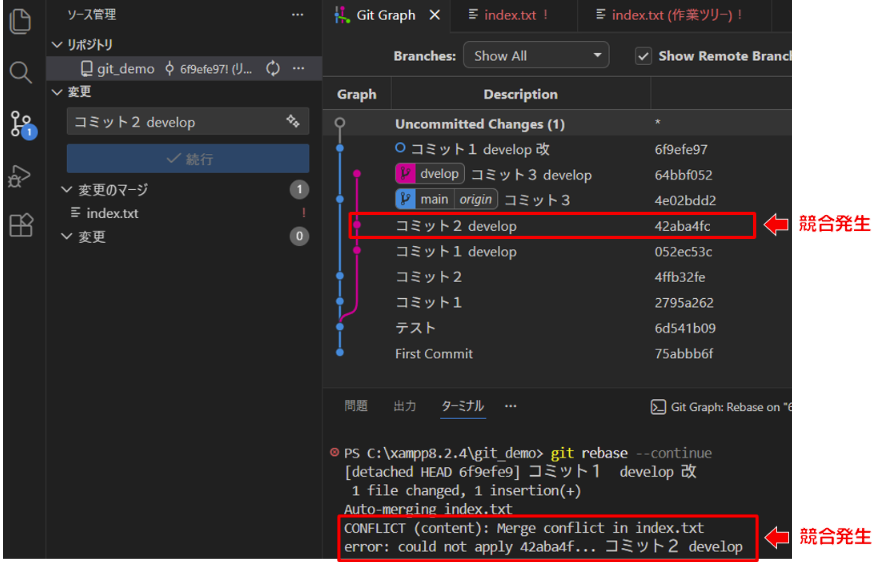The image size is (877, 562).
Task: Click the commit message input field
Action: click(175, 122)
